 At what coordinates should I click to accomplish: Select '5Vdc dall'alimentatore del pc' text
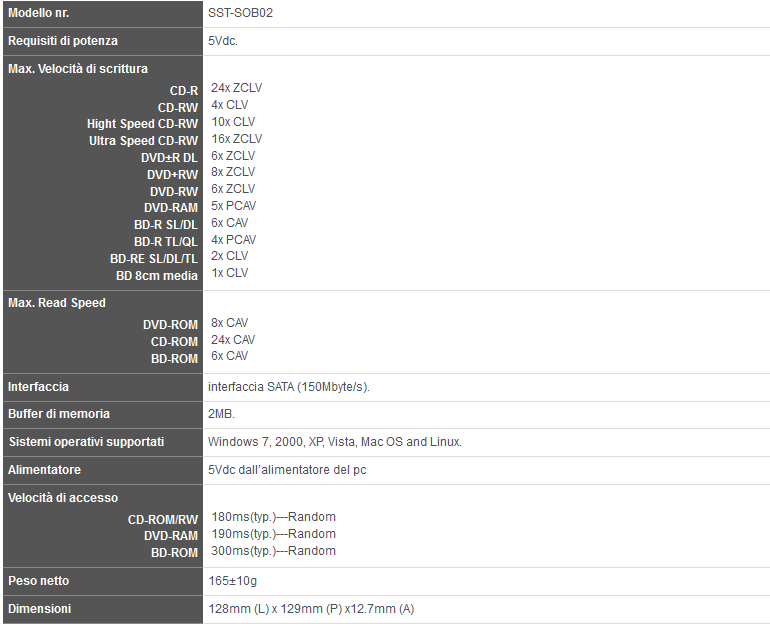287,470
